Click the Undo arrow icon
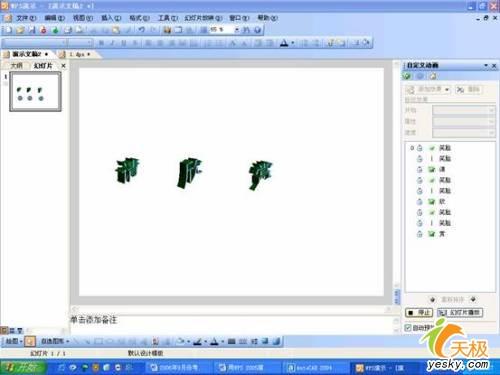The width and height of the screenshot is (500, 375). 142,30
